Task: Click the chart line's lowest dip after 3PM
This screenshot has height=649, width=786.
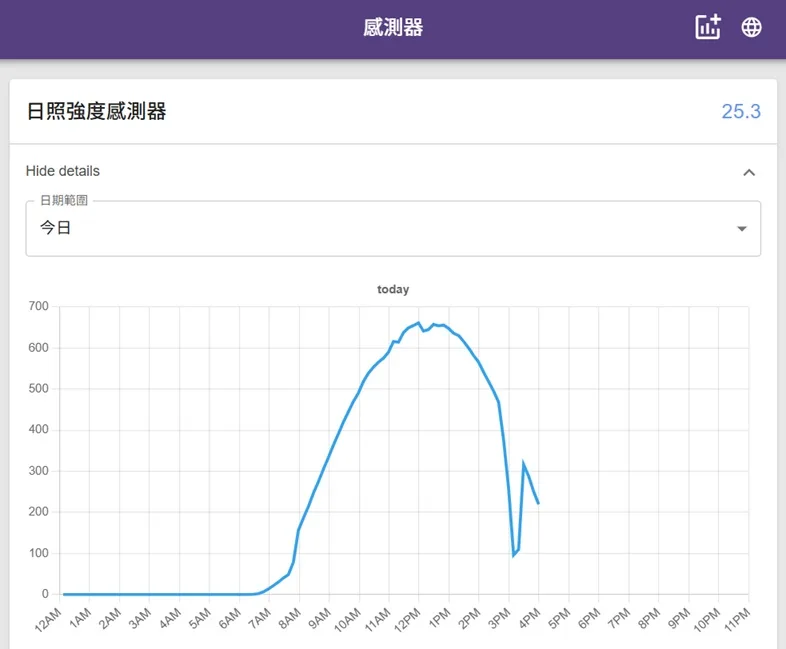Action: [513, 555]
